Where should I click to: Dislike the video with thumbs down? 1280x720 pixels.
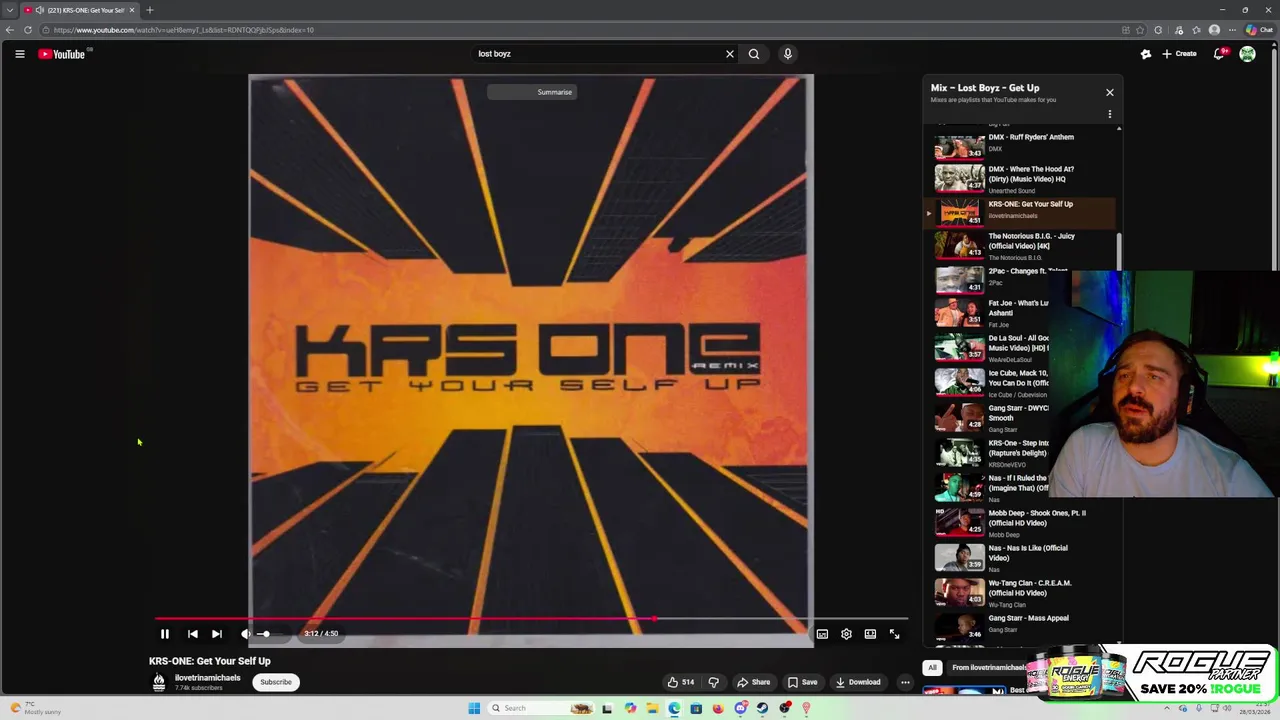coord(714,682)
